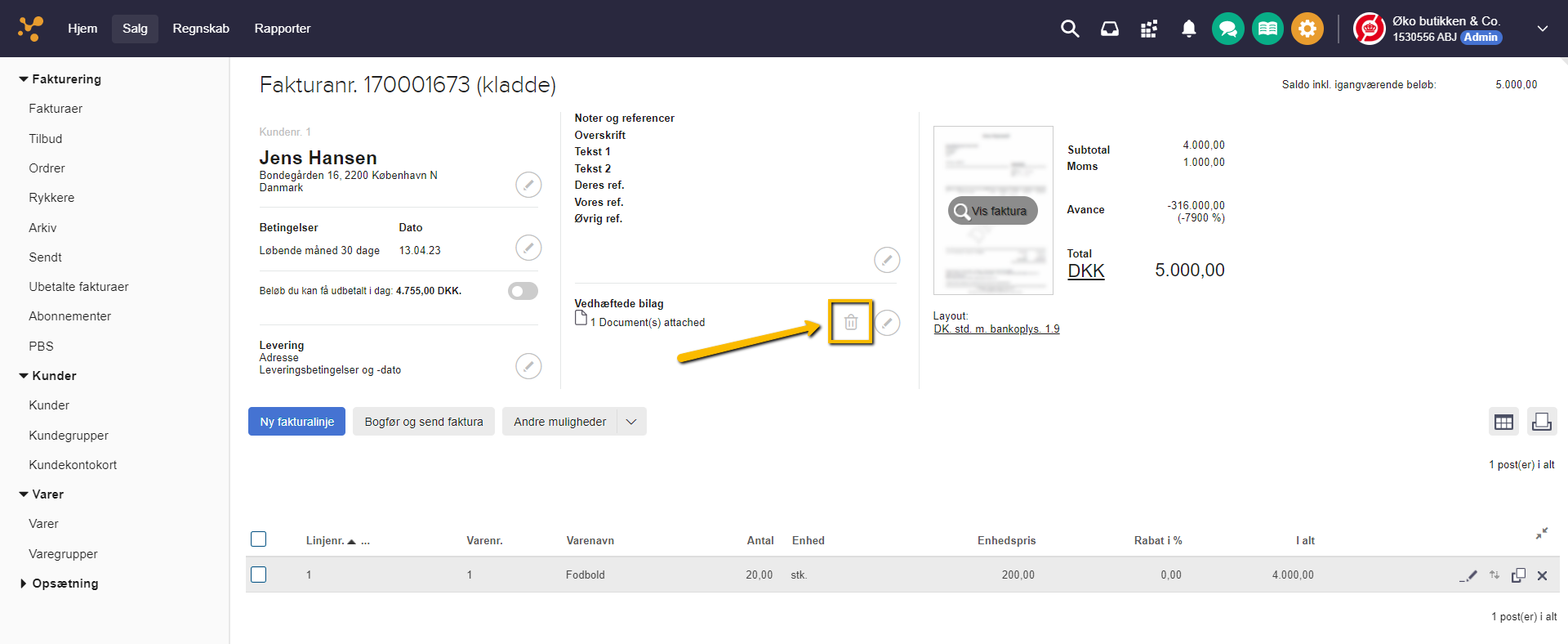Duplicate the Fodbold invoice line
The height and width of the screenshot is (644, 1568).
click(x=1518, y=575)
